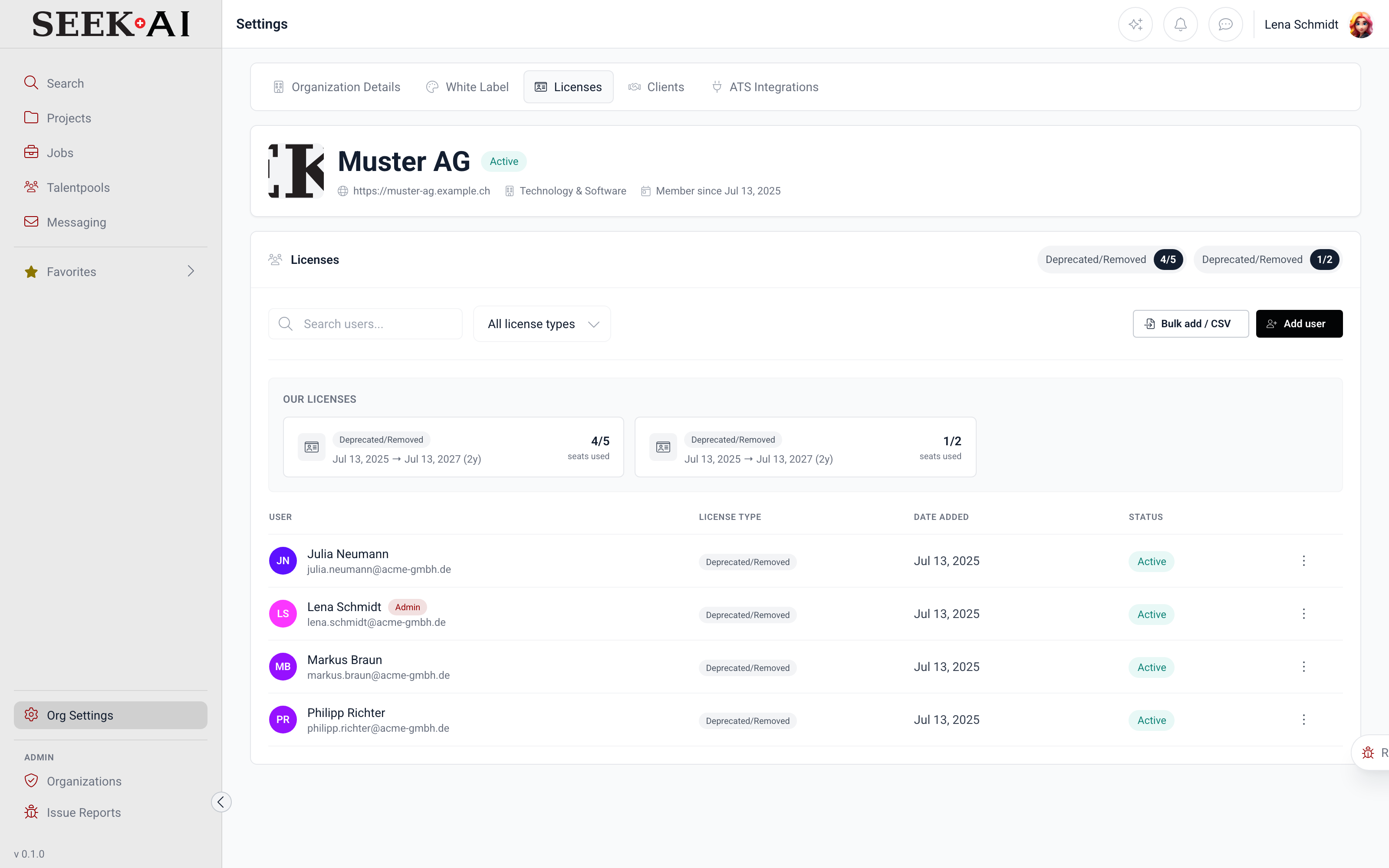1389x868 pixels.
Task: Expand the Favorites chevron
Action: 191,271
